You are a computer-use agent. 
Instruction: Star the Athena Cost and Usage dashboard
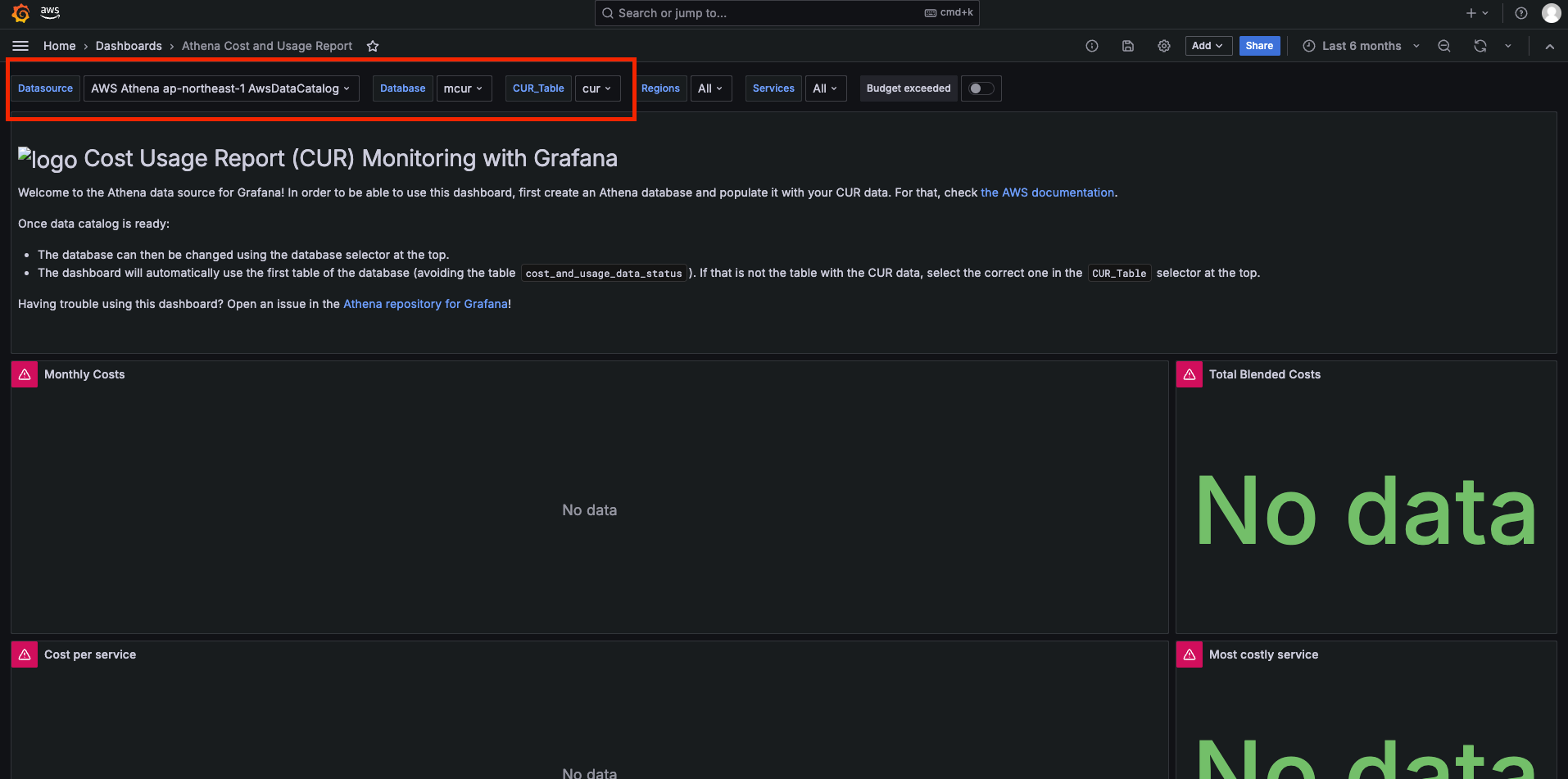(x=373, y=46)
